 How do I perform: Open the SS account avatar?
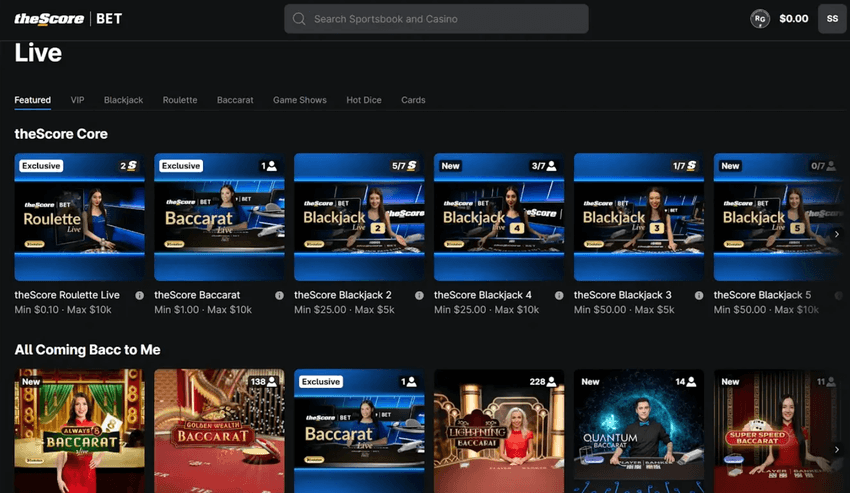tap(832, 19)
